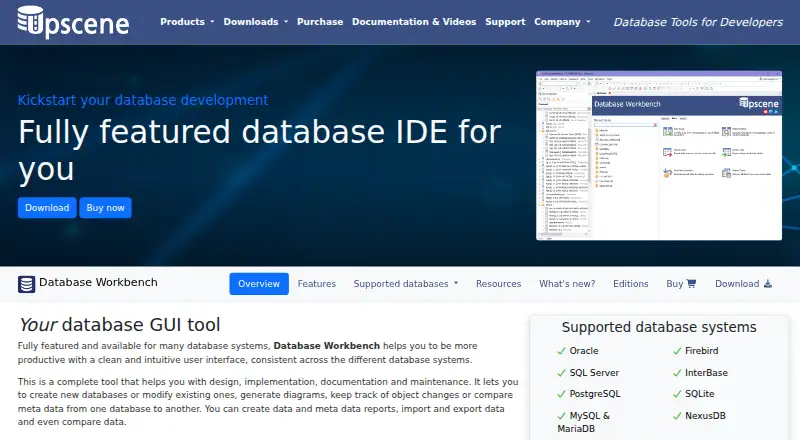Click the PostgreSQL list entry
Image resolution: width=800 pixels, height=440 pixels.
tap(595, 394)
